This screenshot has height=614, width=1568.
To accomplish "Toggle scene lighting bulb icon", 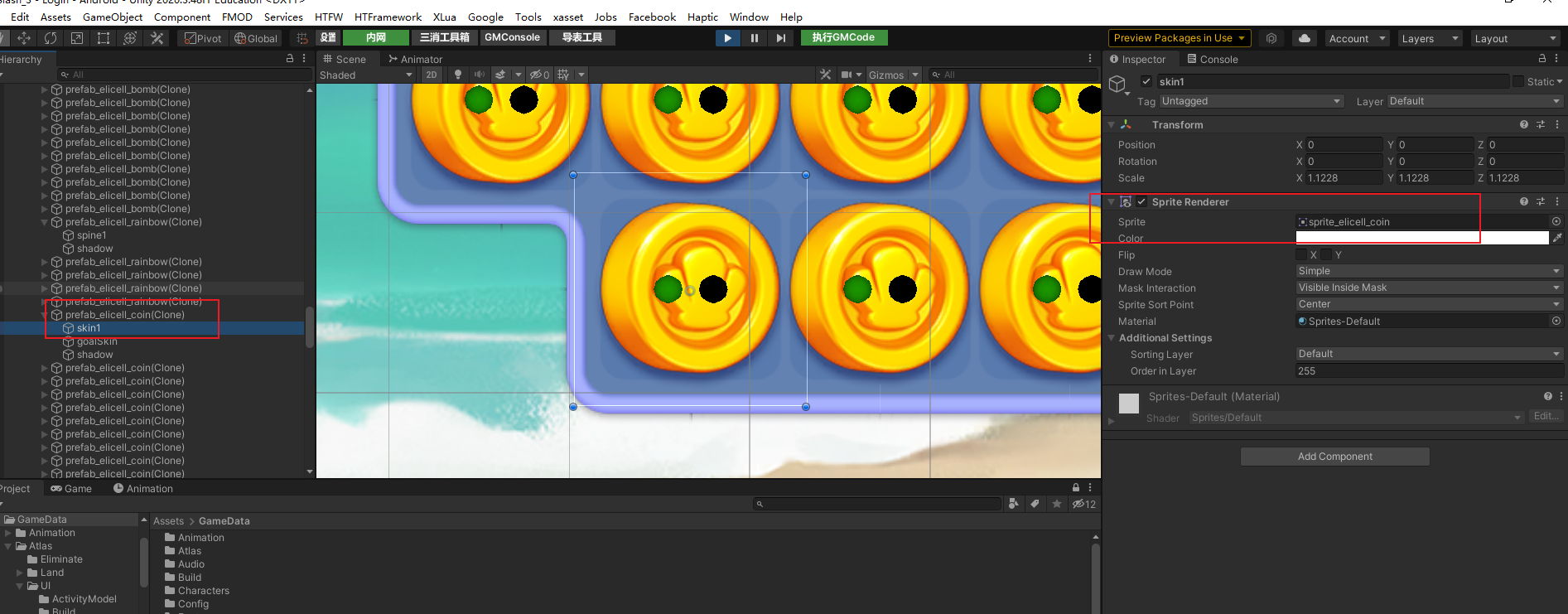I will [x=458, y=75].
